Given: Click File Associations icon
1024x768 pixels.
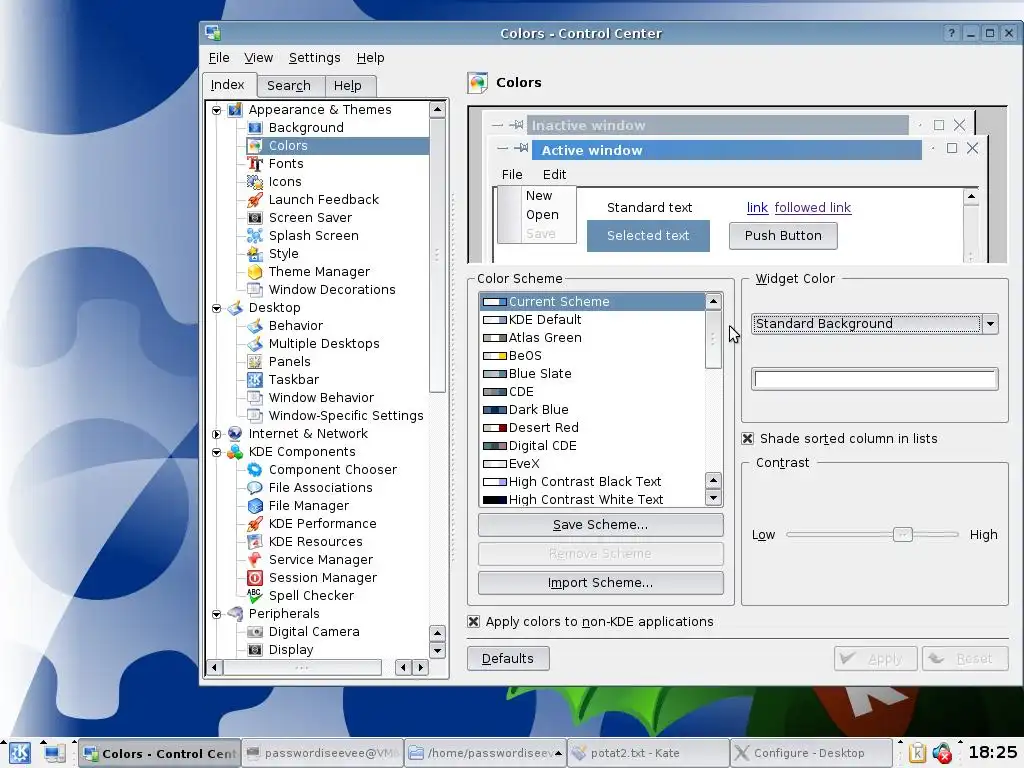Looking at the screenshot, I should coord(255,487).
